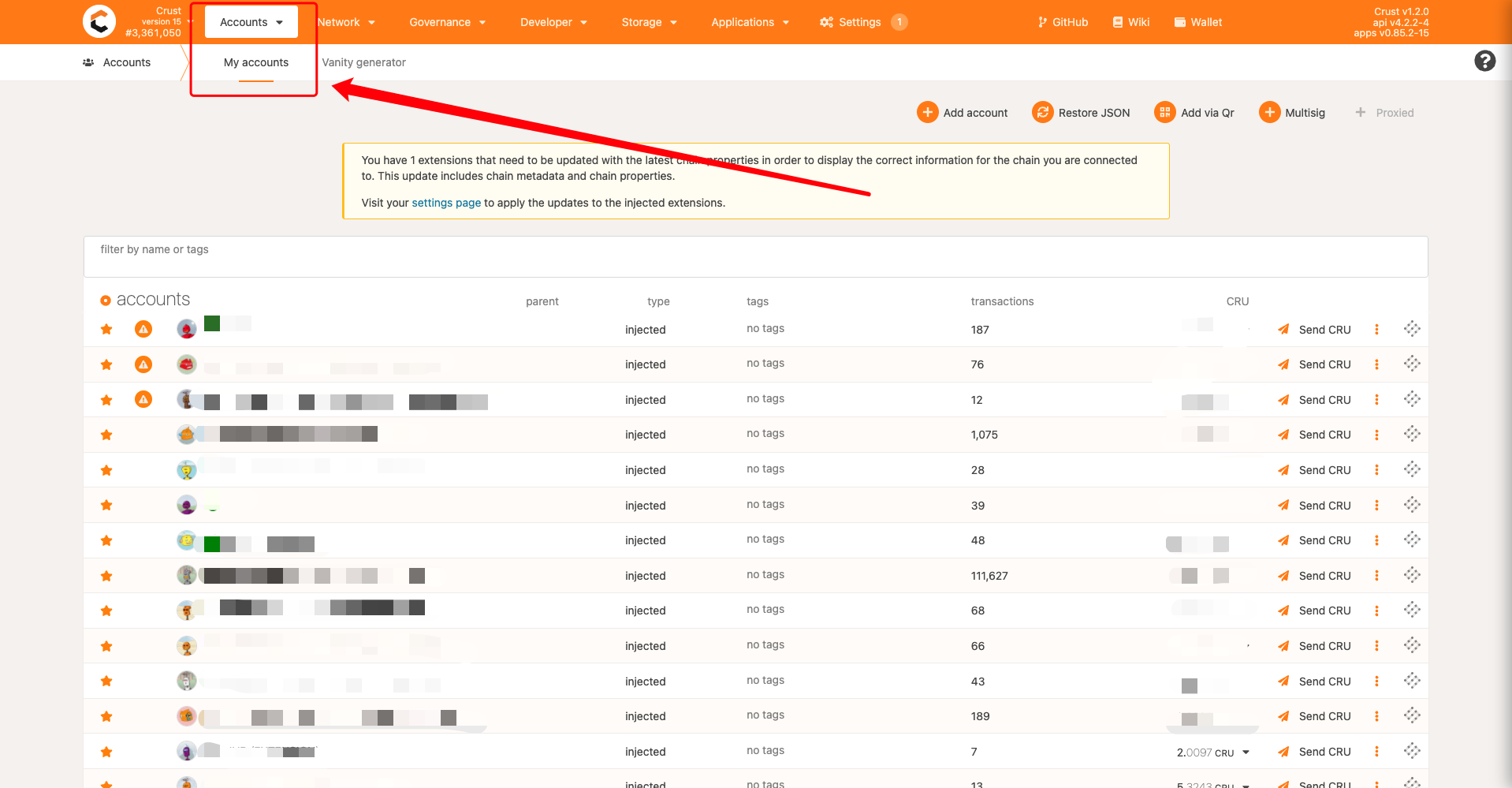Viewport: 1512px width, 788px height.
Task: Click the Add via Qr code icon
Action: pyautogui.click(x=1164, y=112)
